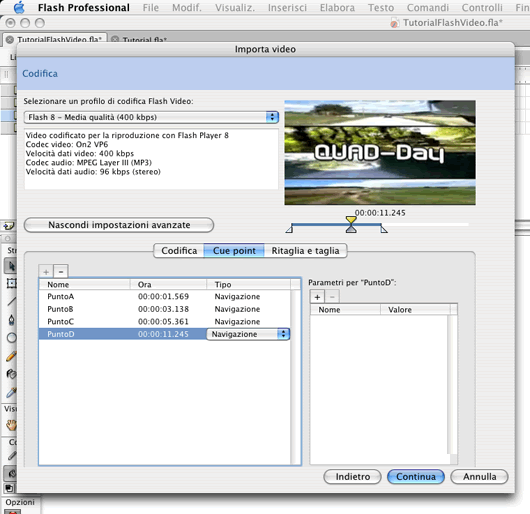Add a new cue point with plus

(x=46, y=271)
